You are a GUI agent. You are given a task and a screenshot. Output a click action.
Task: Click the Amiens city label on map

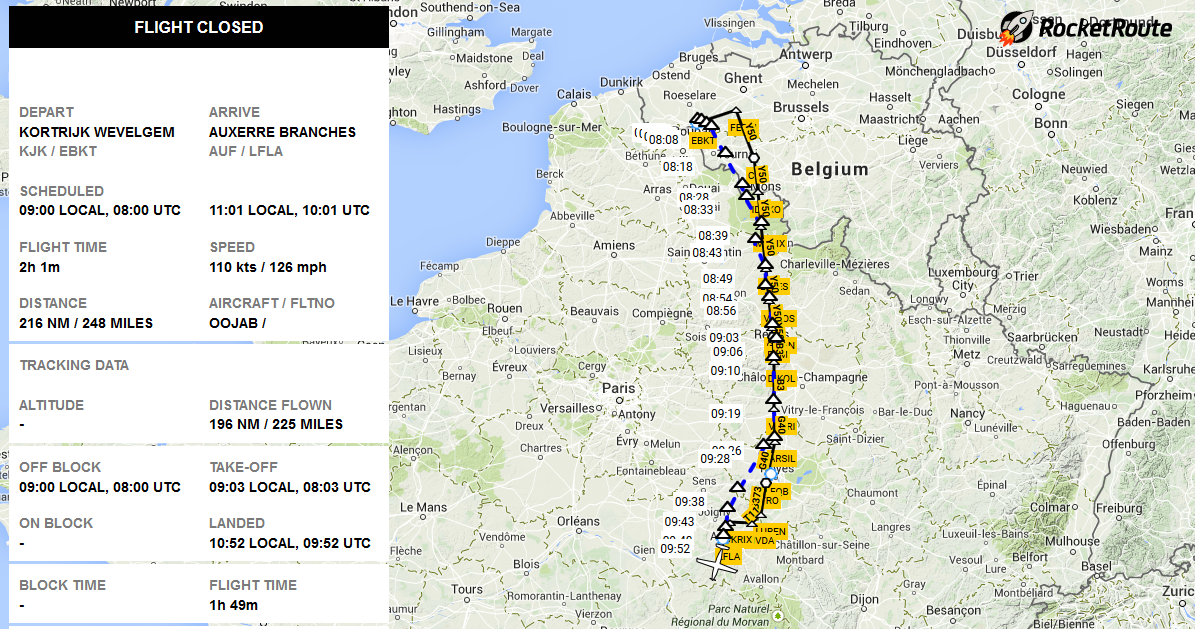click(614, 245)
